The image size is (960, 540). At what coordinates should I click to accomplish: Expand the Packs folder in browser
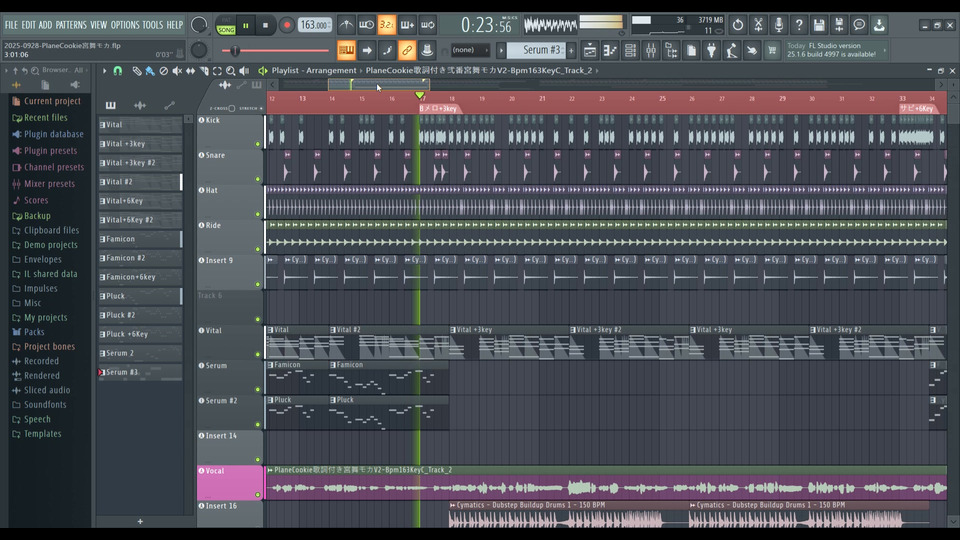35,332
